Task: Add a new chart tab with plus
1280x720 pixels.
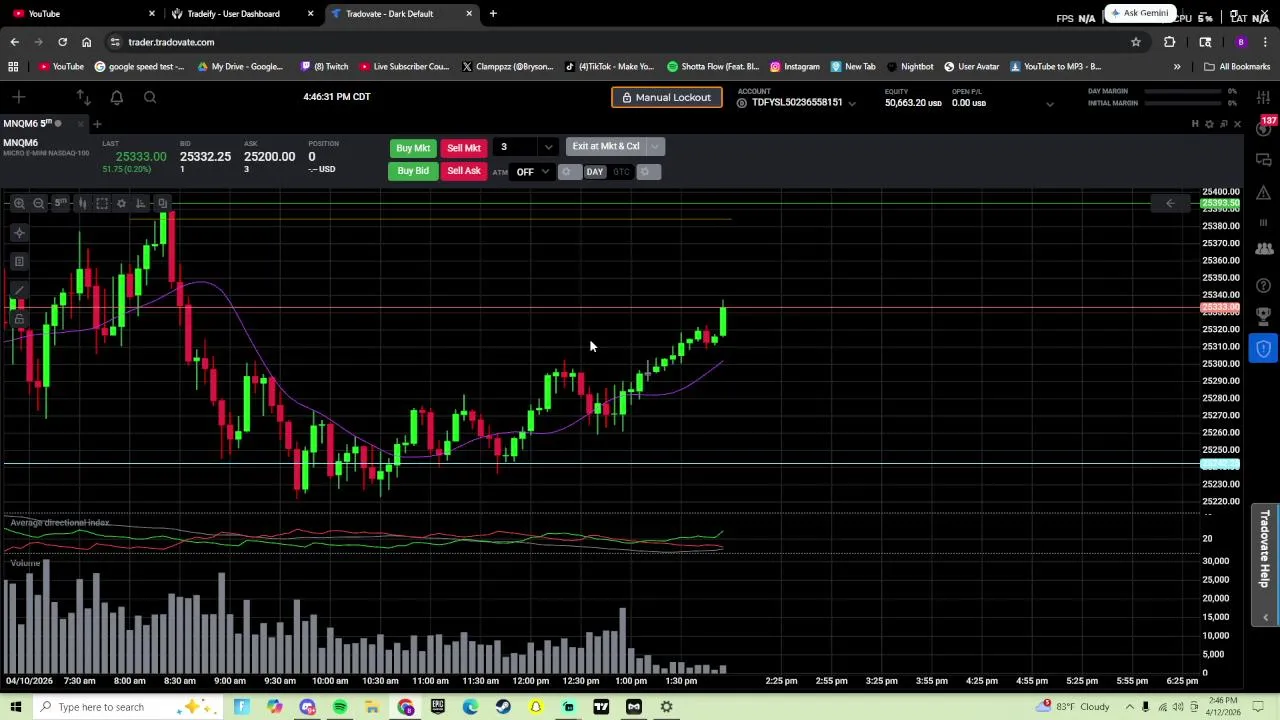Action: (x=97, y=124)
